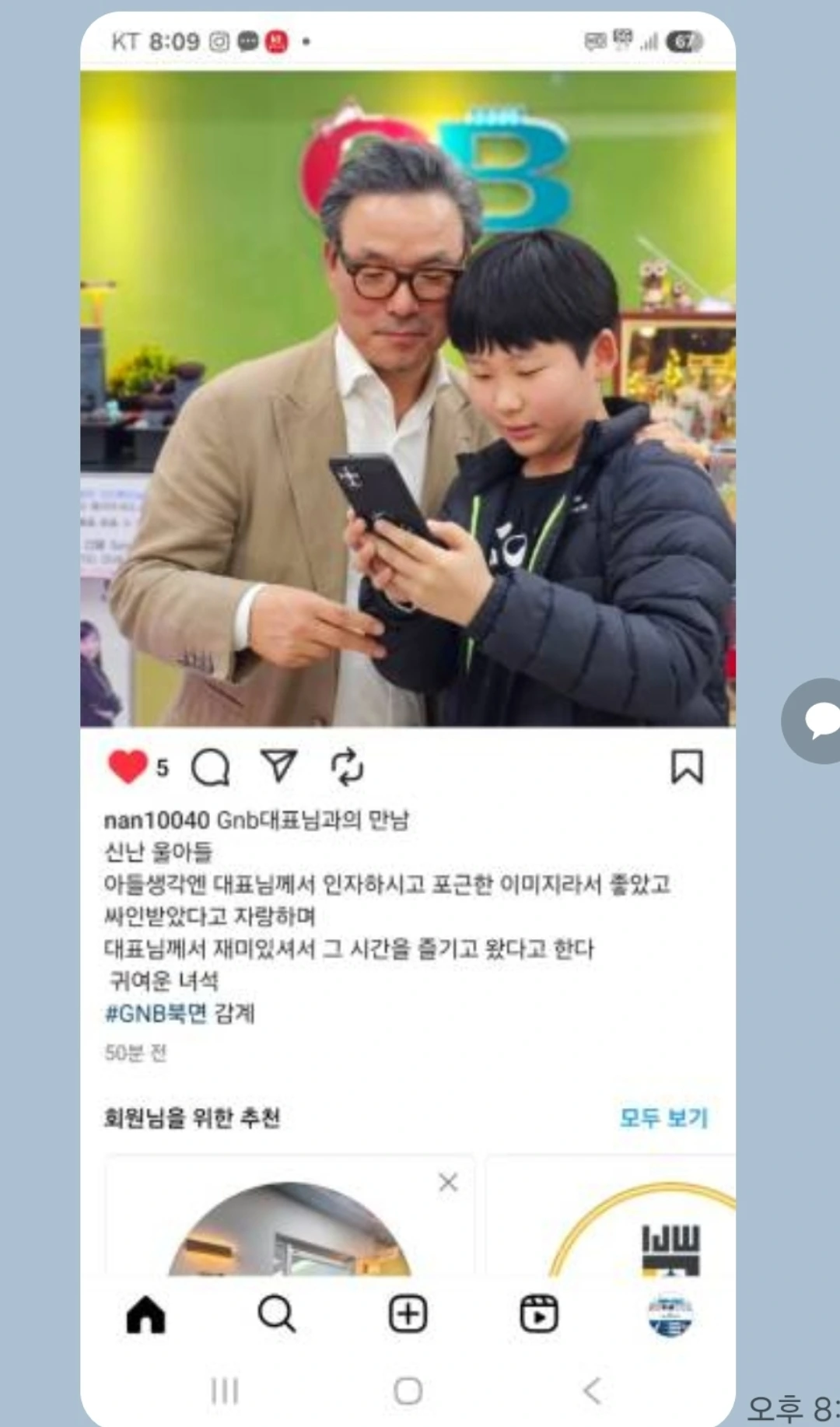Tap Android back navigation arrow
The width and height of the screenshot is (840, 1427).
[592, 1390]
